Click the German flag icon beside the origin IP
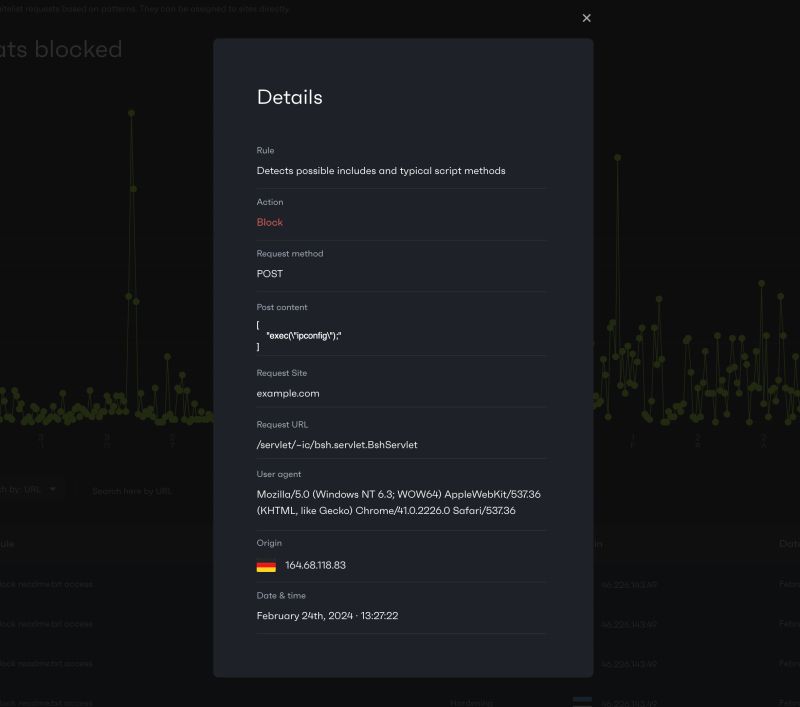Screen dimensions: 800x707 265,564
